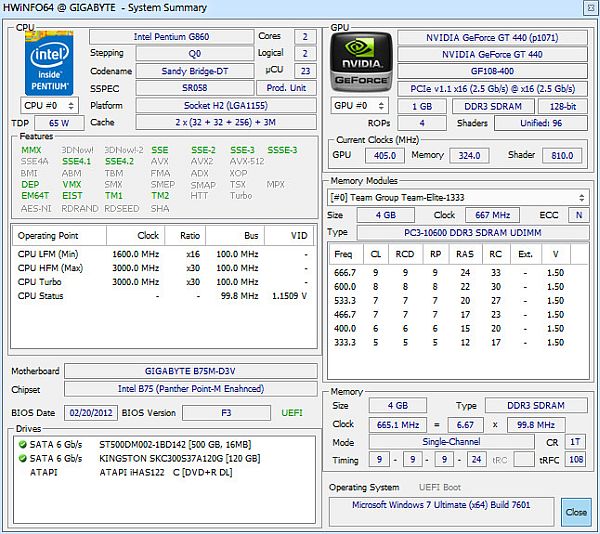Click the shader clock value 810.0
Screen dimensions: 600x534
pos(562,156)
